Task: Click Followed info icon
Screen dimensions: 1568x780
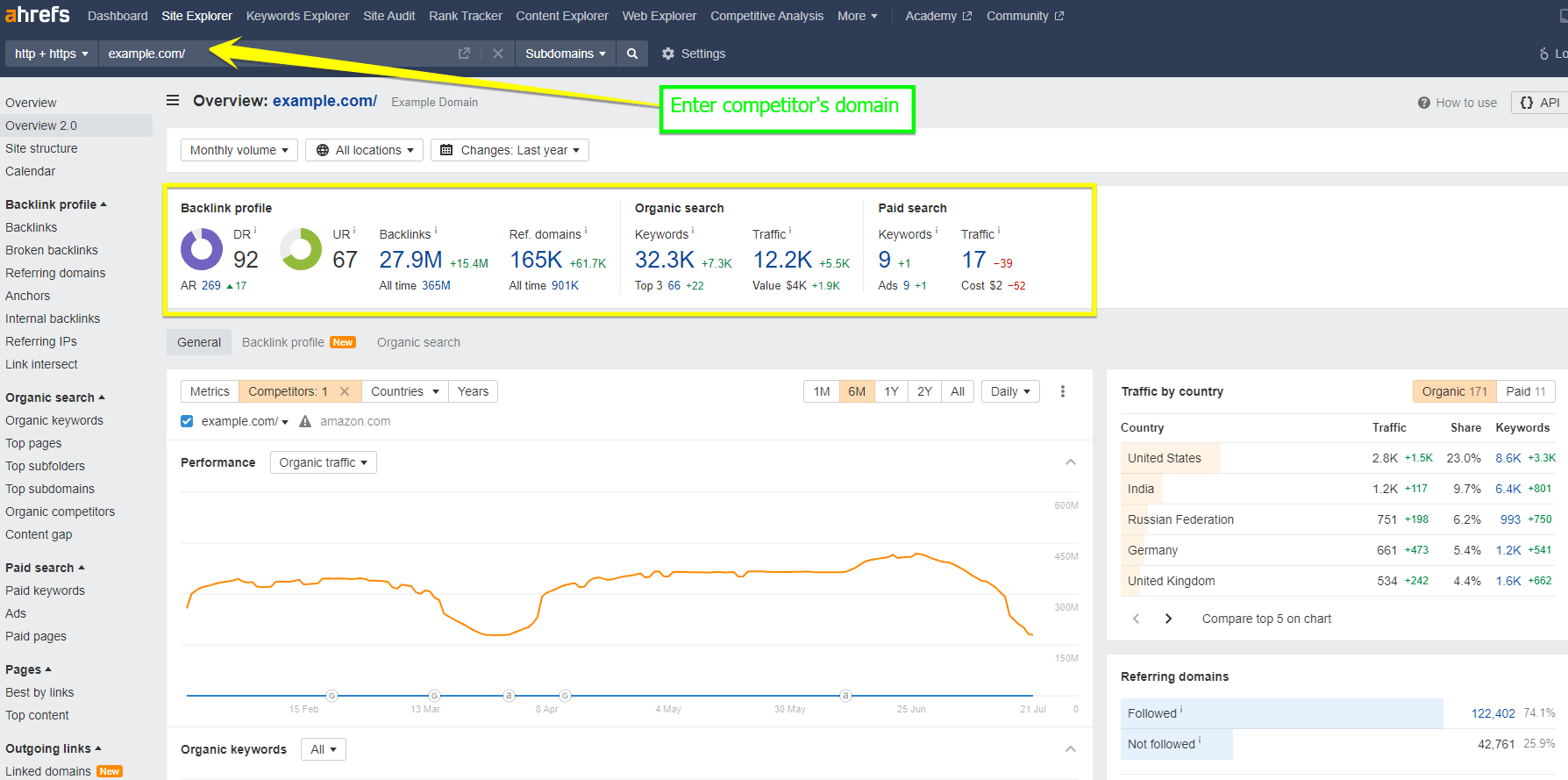Action: click(x=1181, y=710)
